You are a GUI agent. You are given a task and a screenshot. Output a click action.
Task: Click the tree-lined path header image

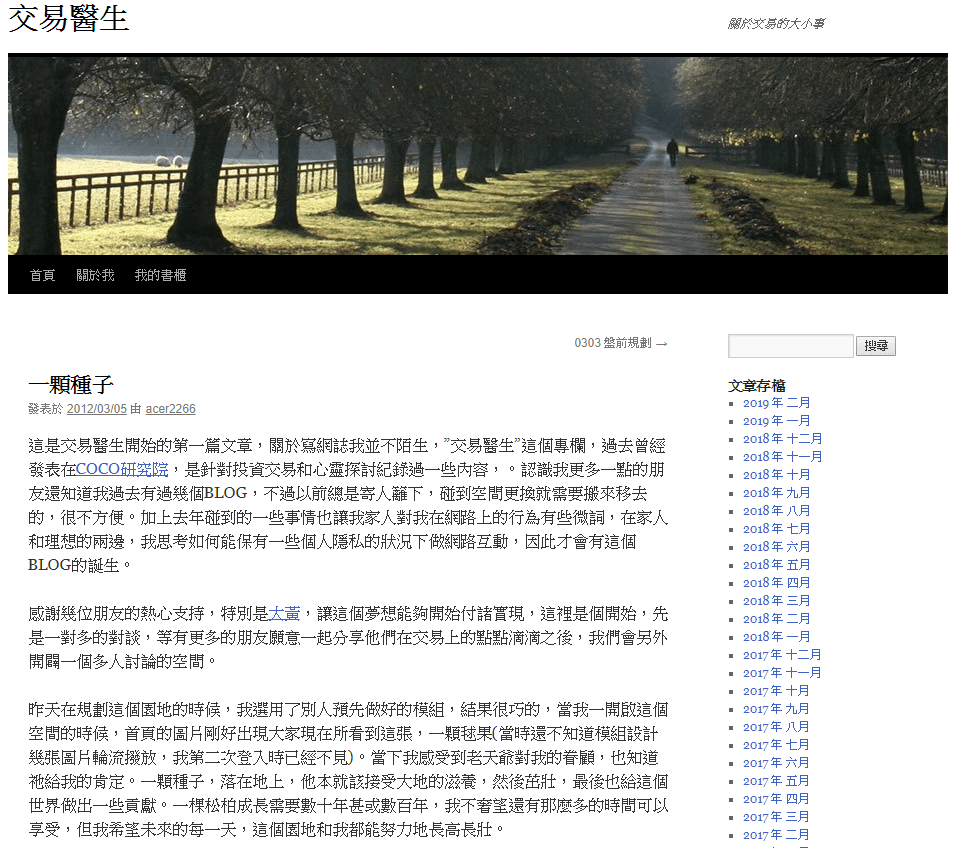click(478, 155)
